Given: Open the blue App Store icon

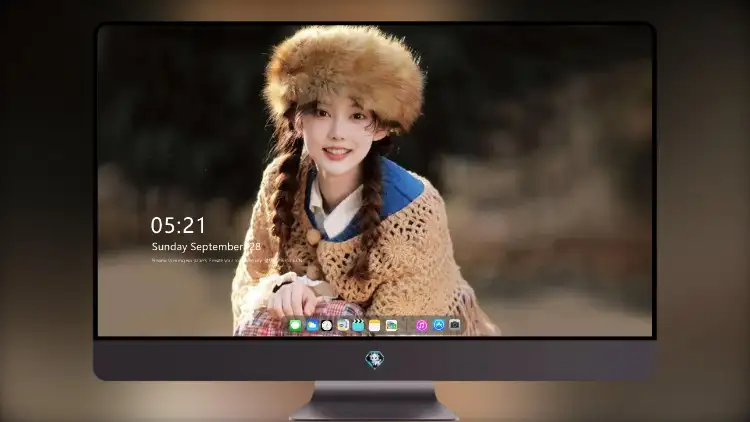Looking at the screenshot, I should 439,325.
